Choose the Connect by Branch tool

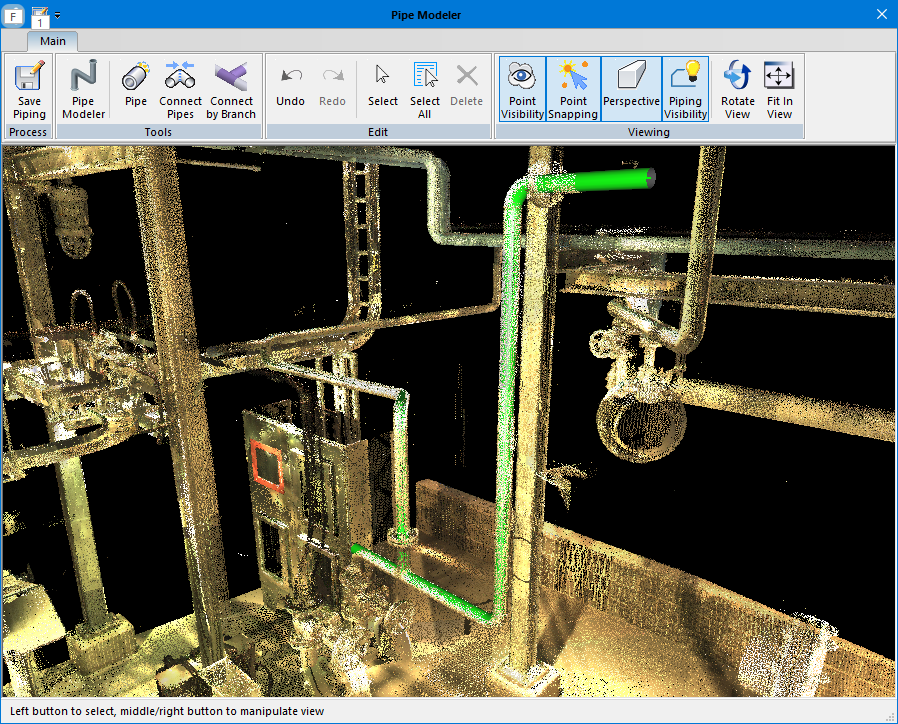[231, 89]
